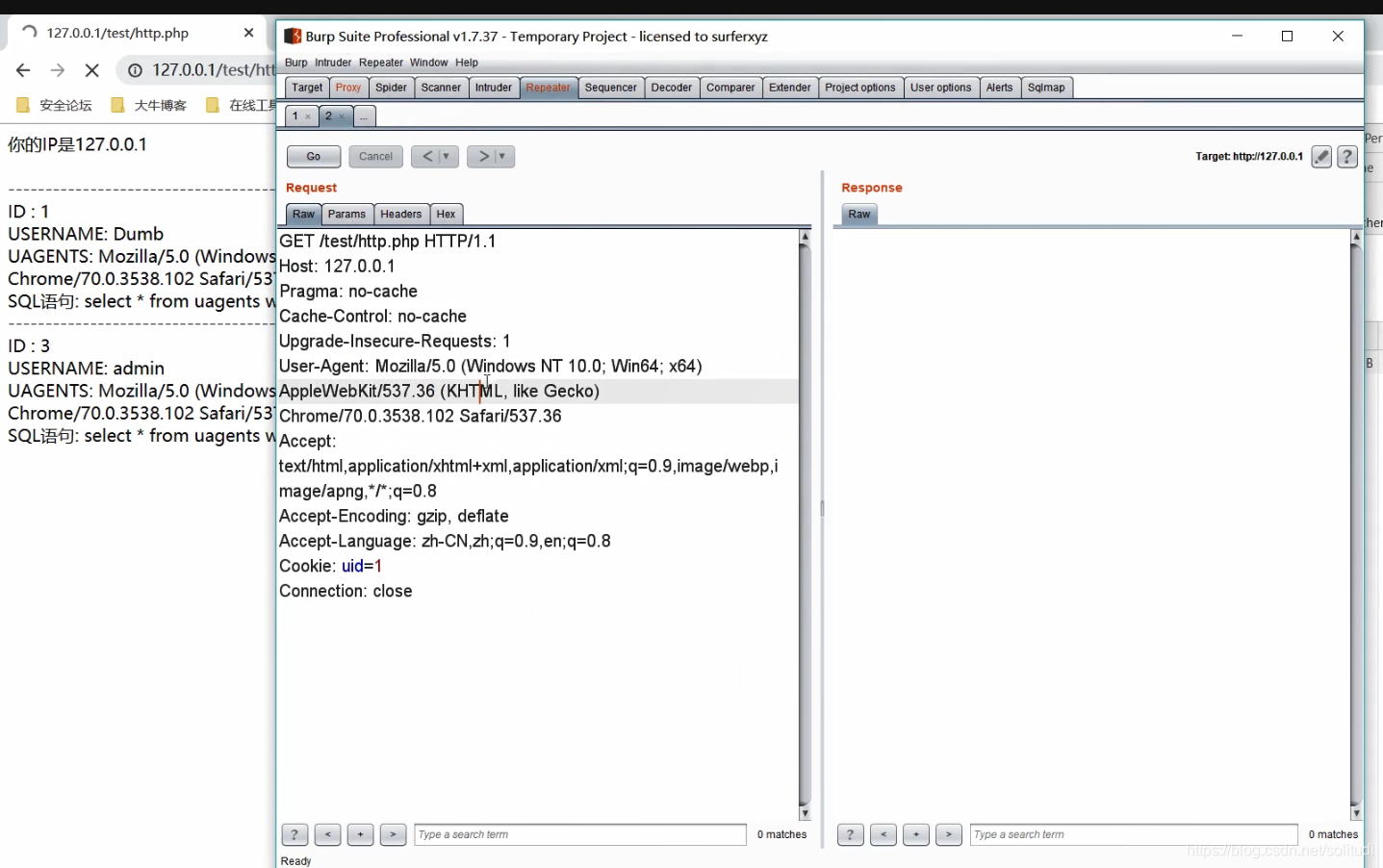
Task: Open the Extender tab
Action: tap(790, 88)
